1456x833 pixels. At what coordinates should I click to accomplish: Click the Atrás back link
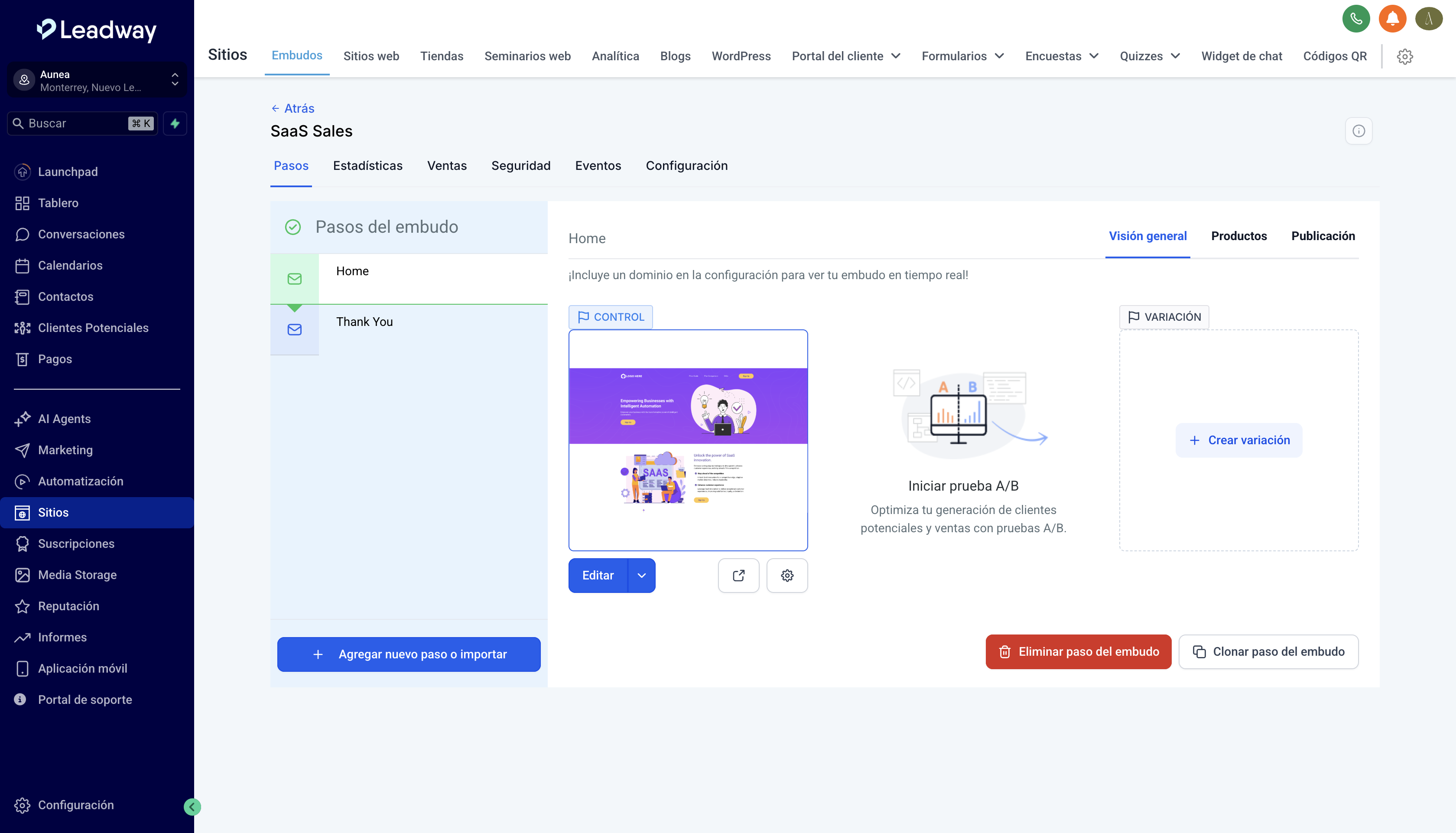(293, 108)
